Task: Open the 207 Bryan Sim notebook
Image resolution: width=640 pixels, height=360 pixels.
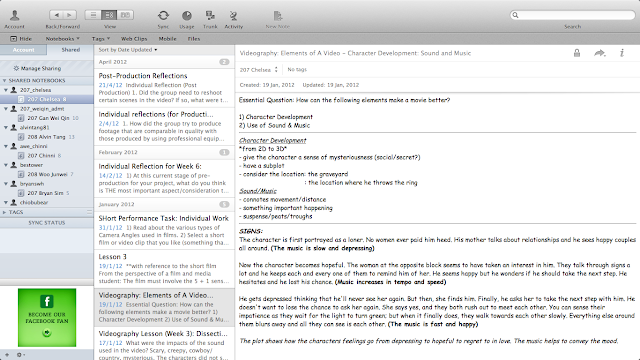Action: coord(47,193)
